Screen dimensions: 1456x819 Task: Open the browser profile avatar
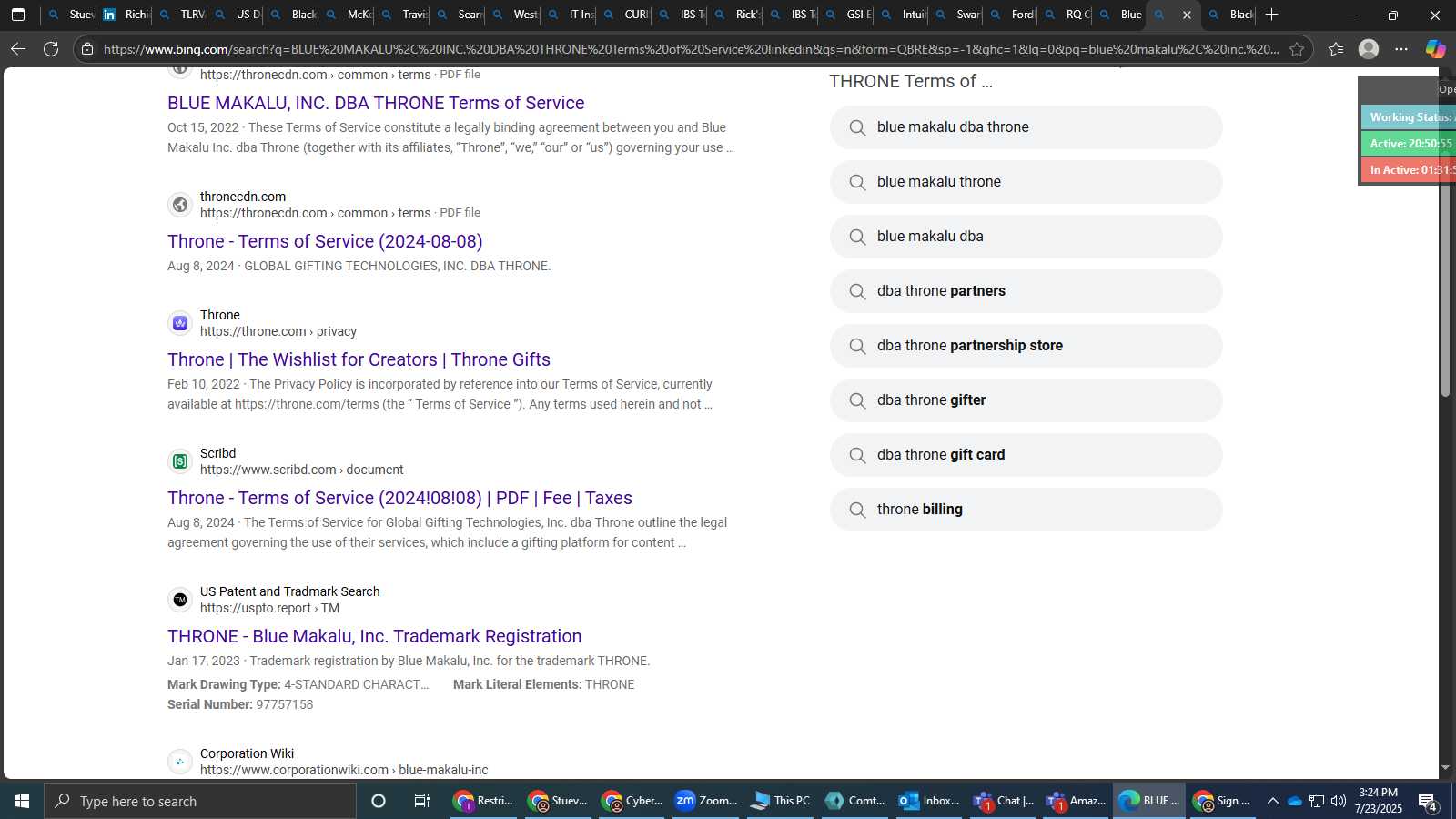tap(1369, 49)
